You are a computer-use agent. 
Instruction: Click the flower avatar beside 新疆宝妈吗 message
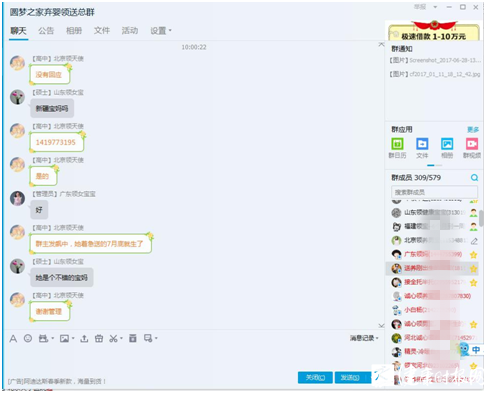pos(17,97)
